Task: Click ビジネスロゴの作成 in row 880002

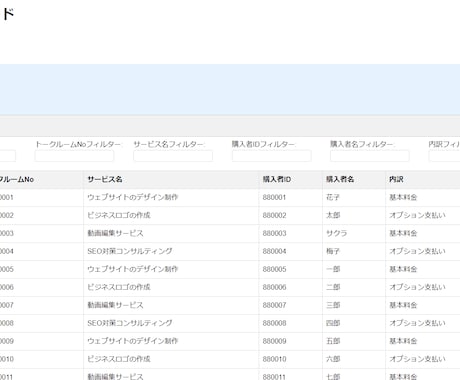Action: [119, 215]
